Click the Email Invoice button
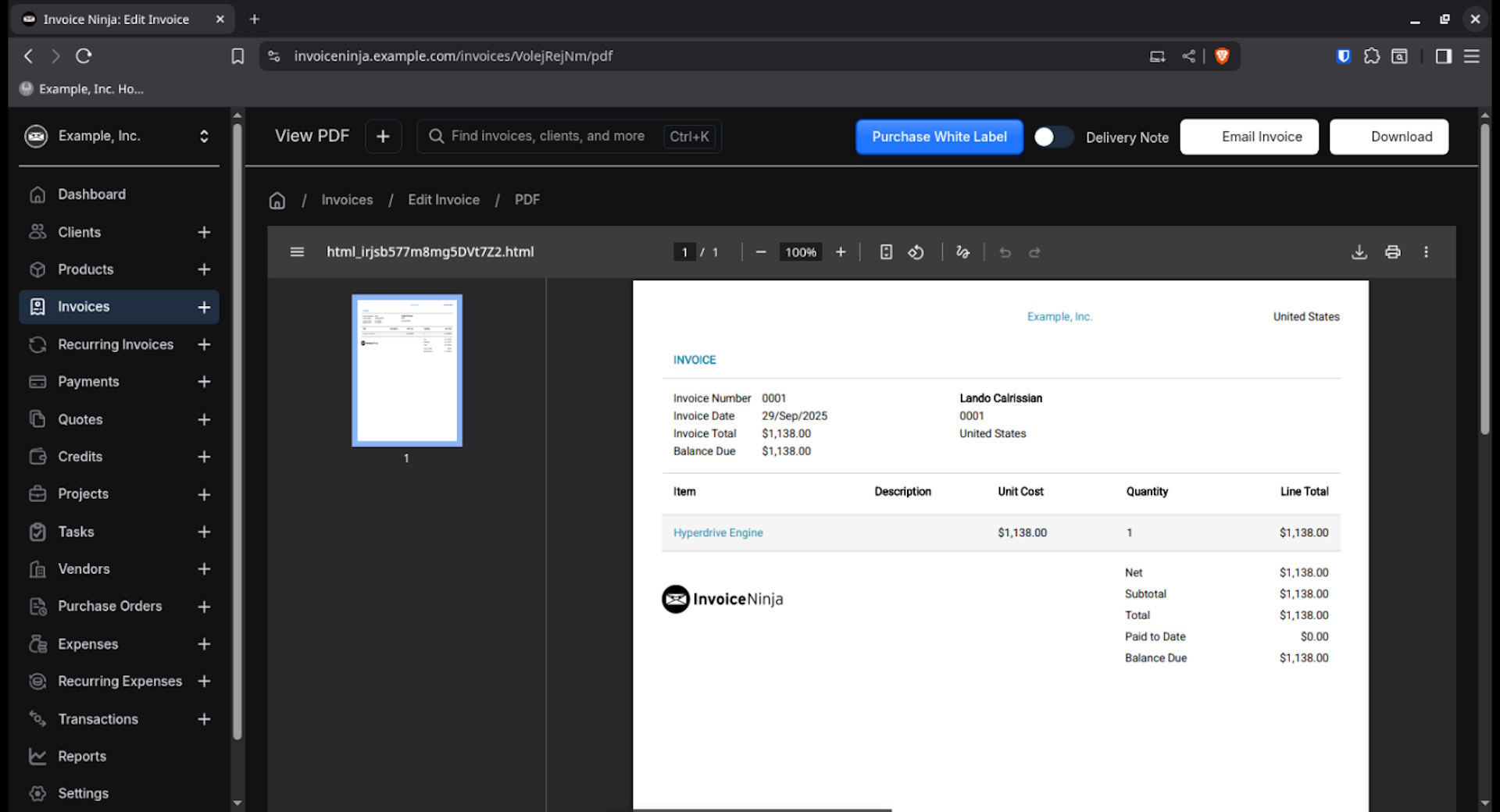 tap(1248, 137)
